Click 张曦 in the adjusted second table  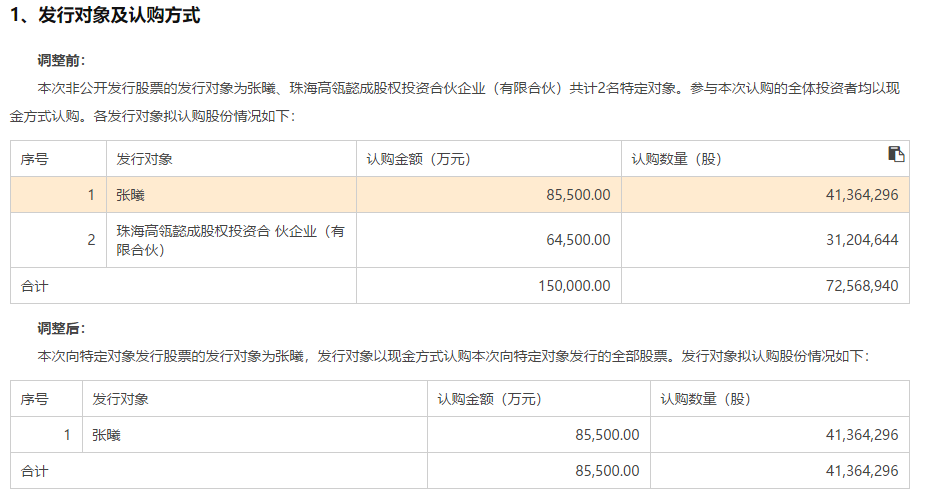point(108,435)
